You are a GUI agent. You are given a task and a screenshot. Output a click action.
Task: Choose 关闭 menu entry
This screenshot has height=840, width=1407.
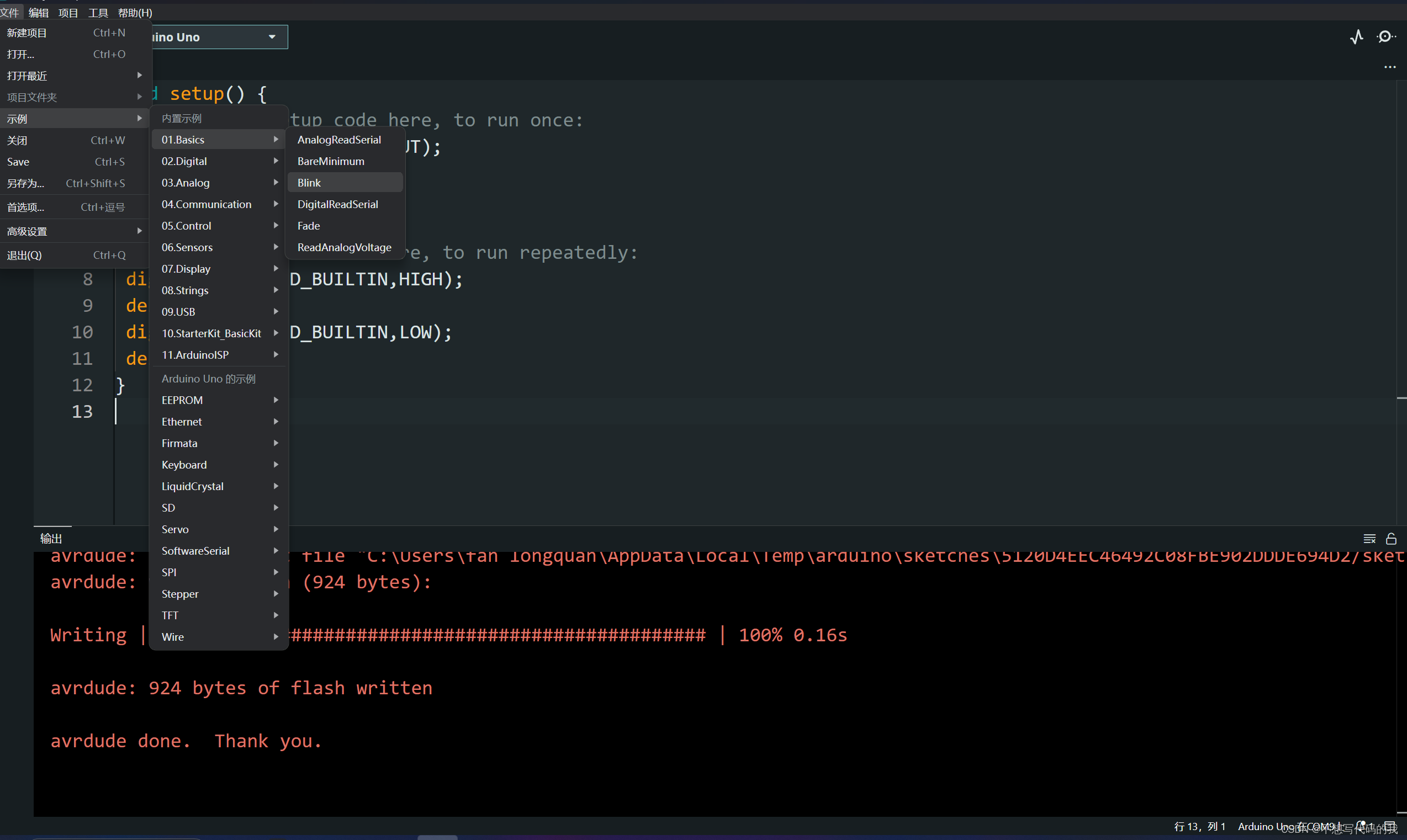click(x=75, y=140)
